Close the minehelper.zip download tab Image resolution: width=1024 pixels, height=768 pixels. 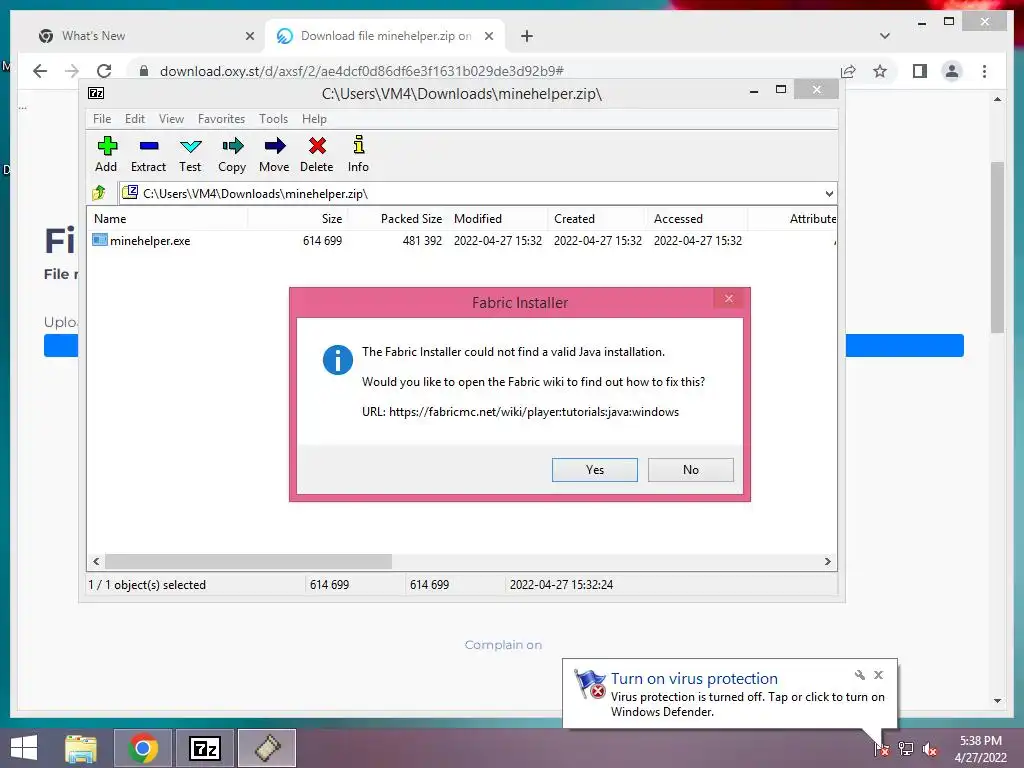(488, 36)
